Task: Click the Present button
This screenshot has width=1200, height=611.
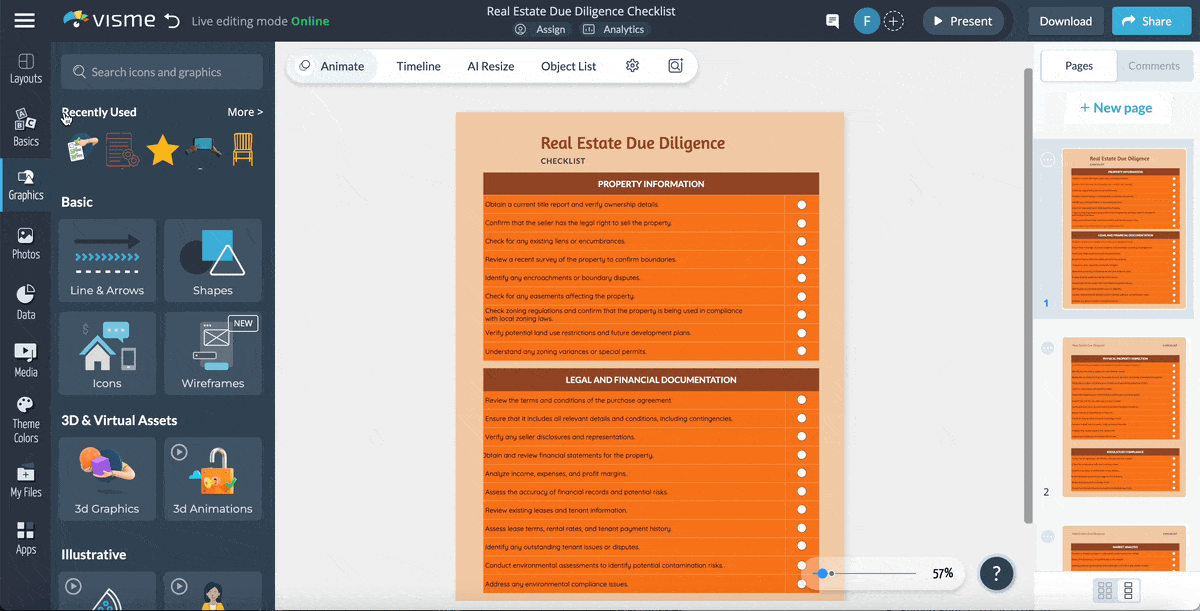Action: coord(963,20)
